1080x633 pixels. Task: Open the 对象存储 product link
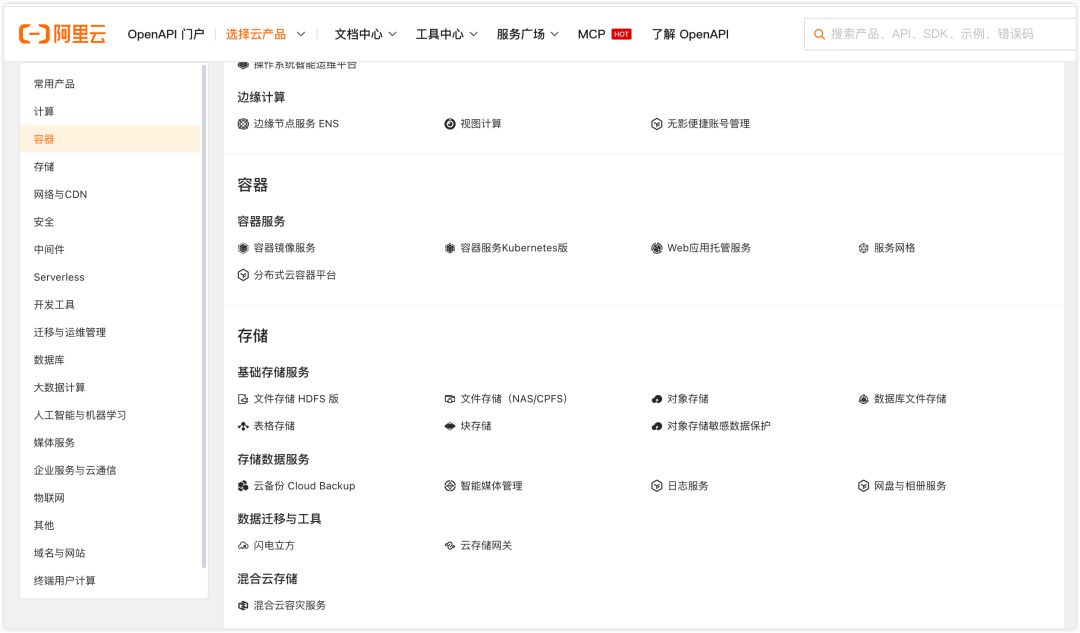click(687, 399)
